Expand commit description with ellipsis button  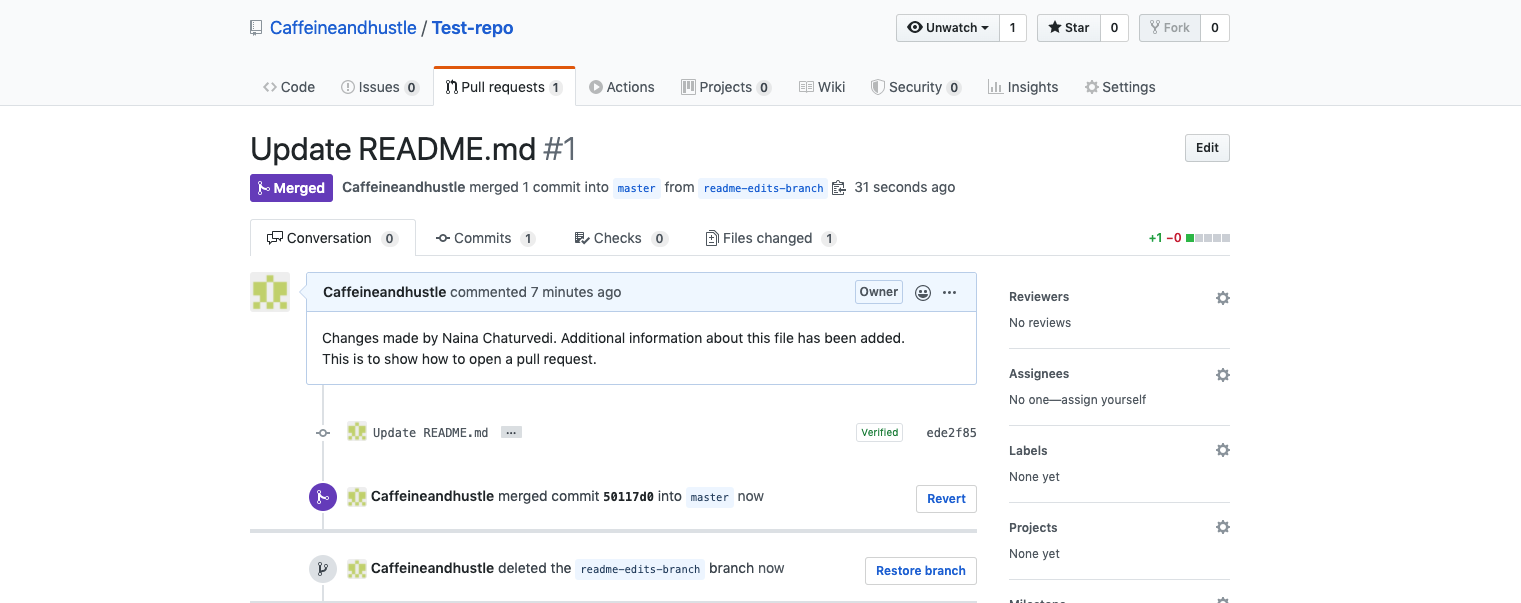(x=511, y=433)
